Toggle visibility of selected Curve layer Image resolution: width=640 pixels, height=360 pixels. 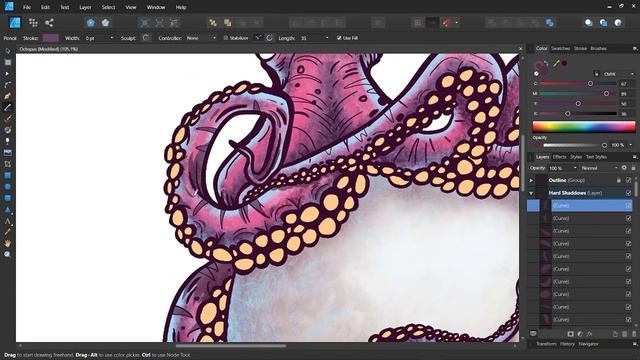(x=628, y=205)
